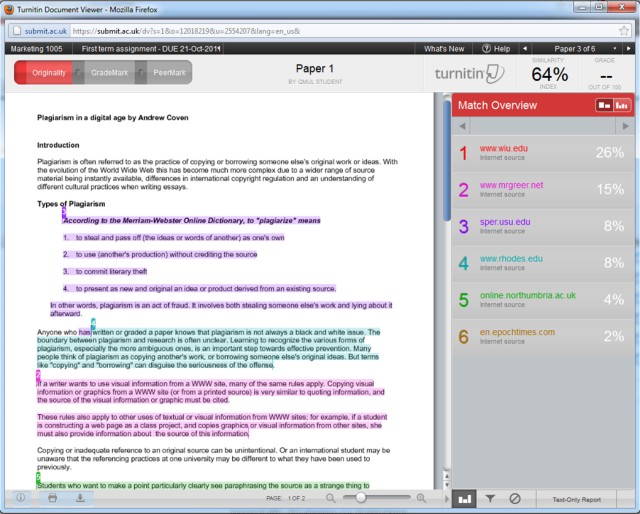
Task: Expand the sidebar using the bottom arrow
Action: 447,499
